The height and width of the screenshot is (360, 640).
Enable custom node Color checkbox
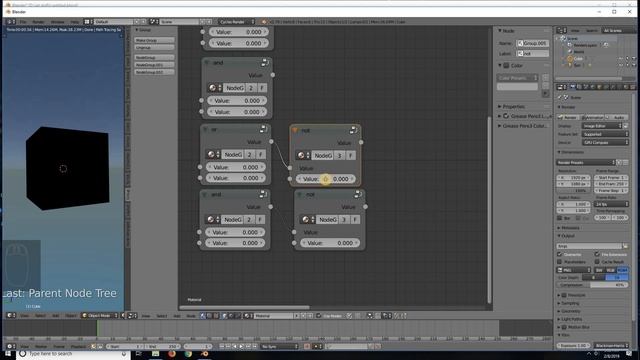(x=506, y=65)
